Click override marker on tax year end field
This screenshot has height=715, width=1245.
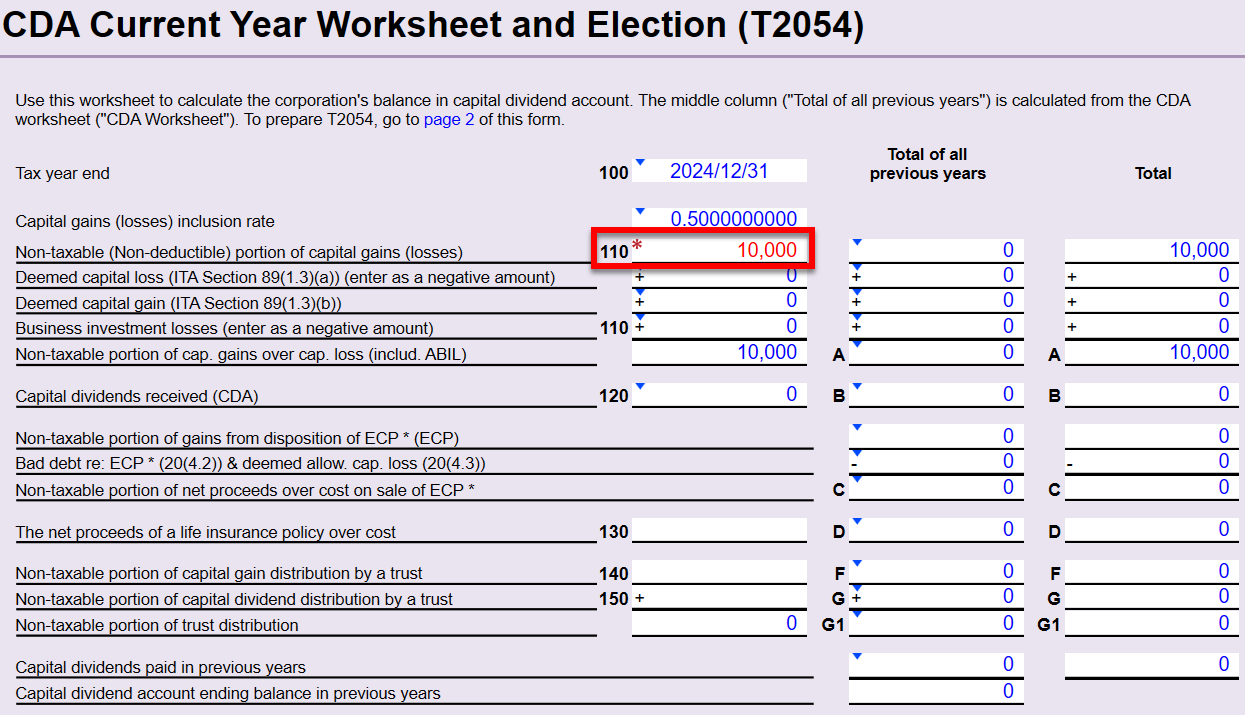pyautogui.click(x=640, y=163)
